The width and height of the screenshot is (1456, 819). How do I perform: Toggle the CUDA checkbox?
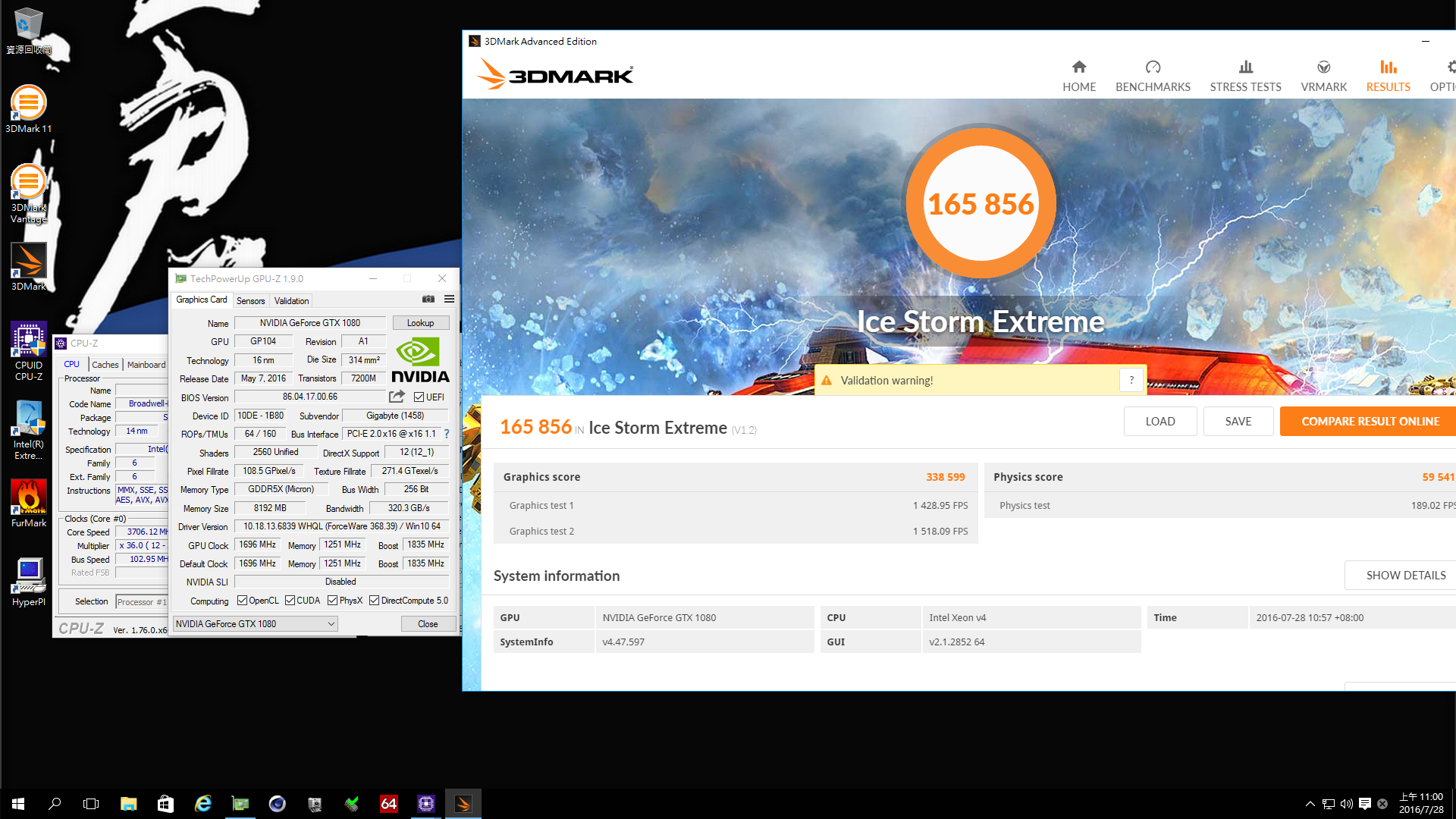[290, 601]
